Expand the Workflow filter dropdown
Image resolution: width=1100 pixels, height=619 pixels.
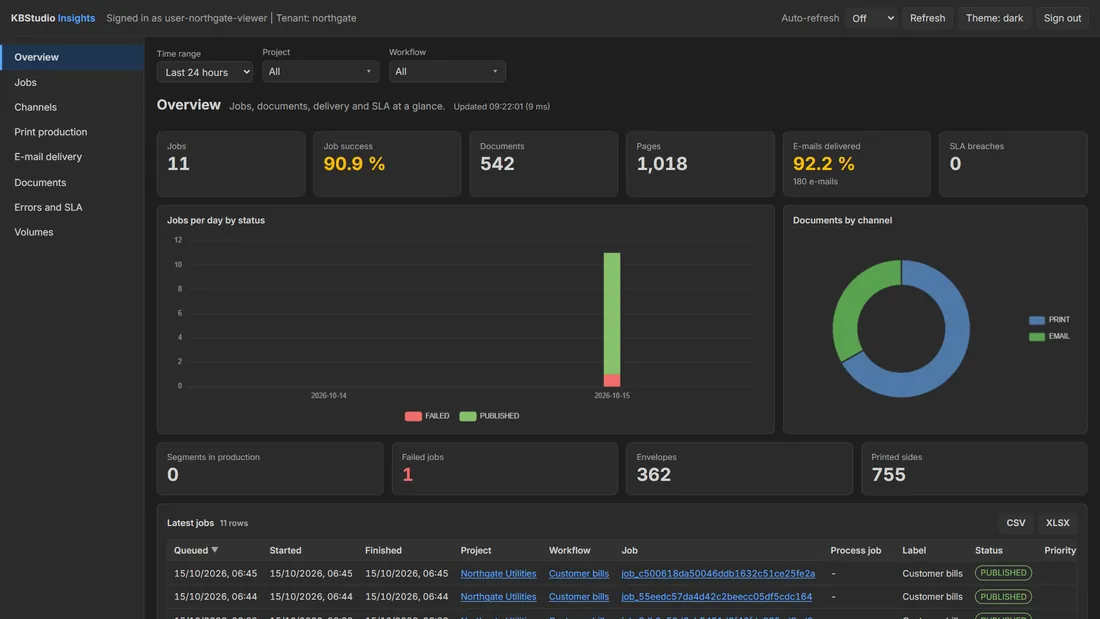click(447, 72)
